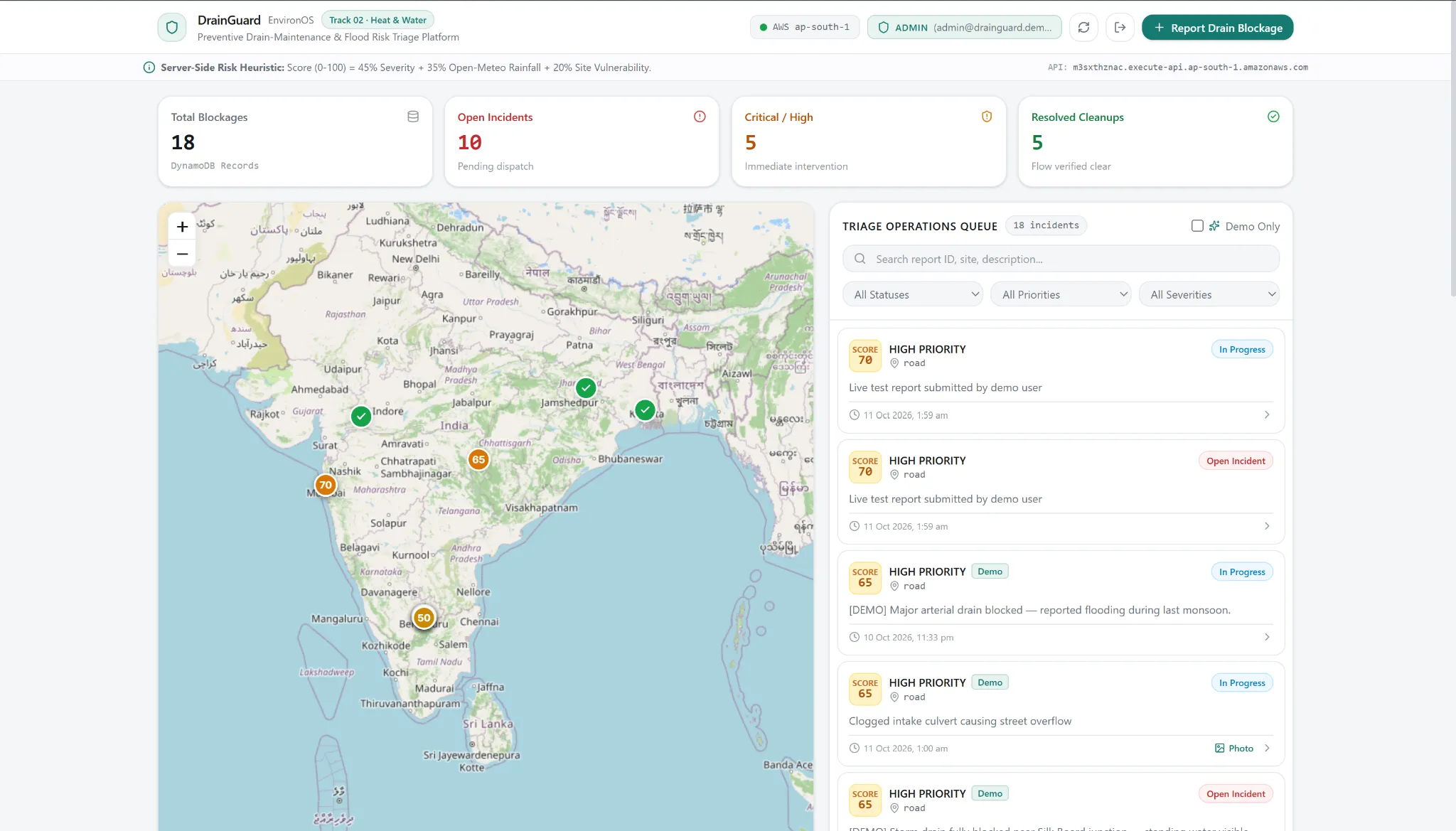Click the DrainGuard shield logo icon

point(171,28)
